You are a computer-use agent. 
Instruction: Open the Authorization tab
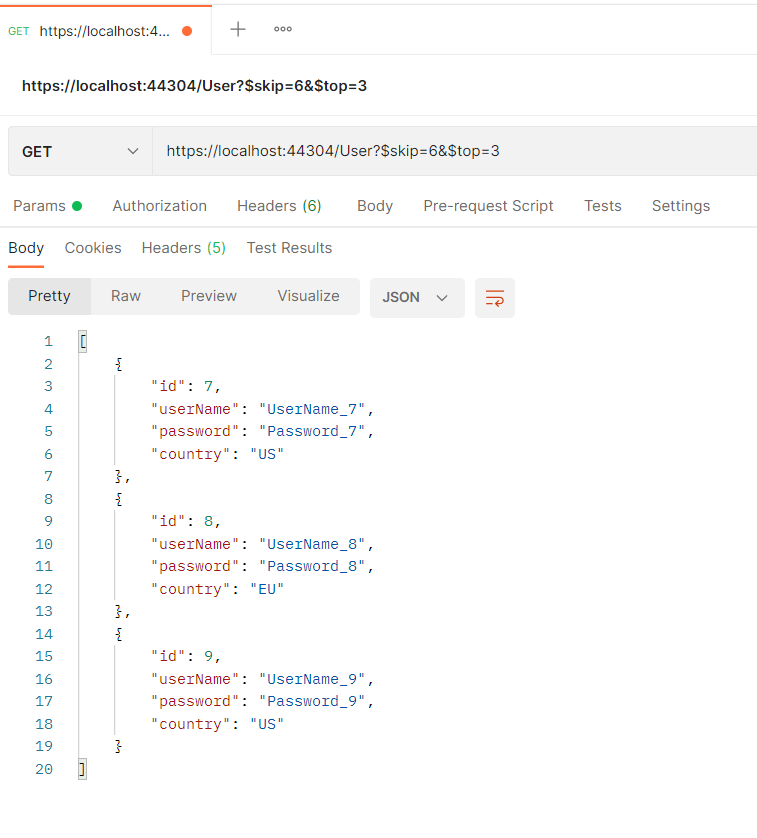tap(159, 206)
